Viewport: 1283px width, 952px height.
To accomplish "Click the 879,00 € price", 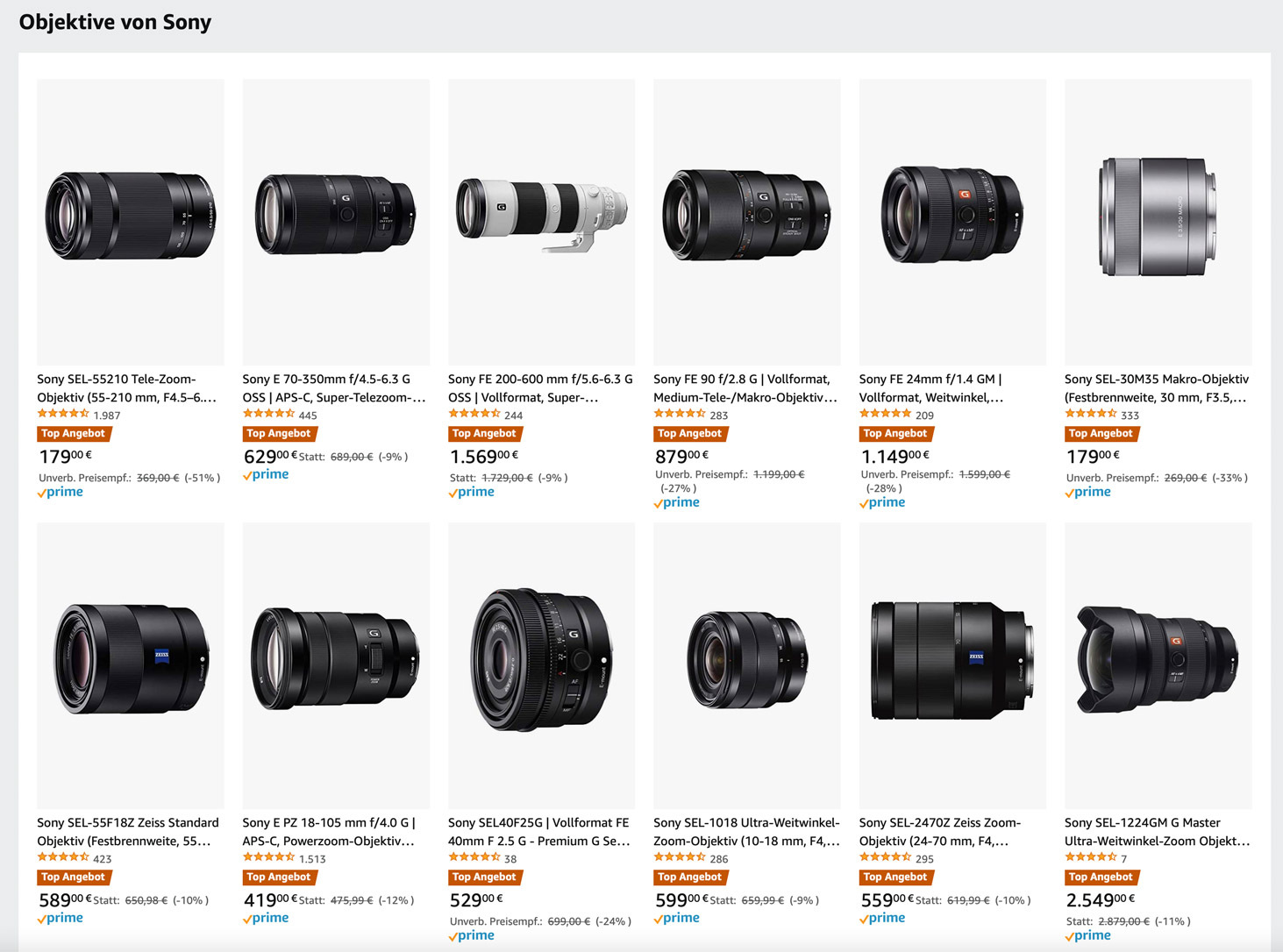I will pos(681,457).
